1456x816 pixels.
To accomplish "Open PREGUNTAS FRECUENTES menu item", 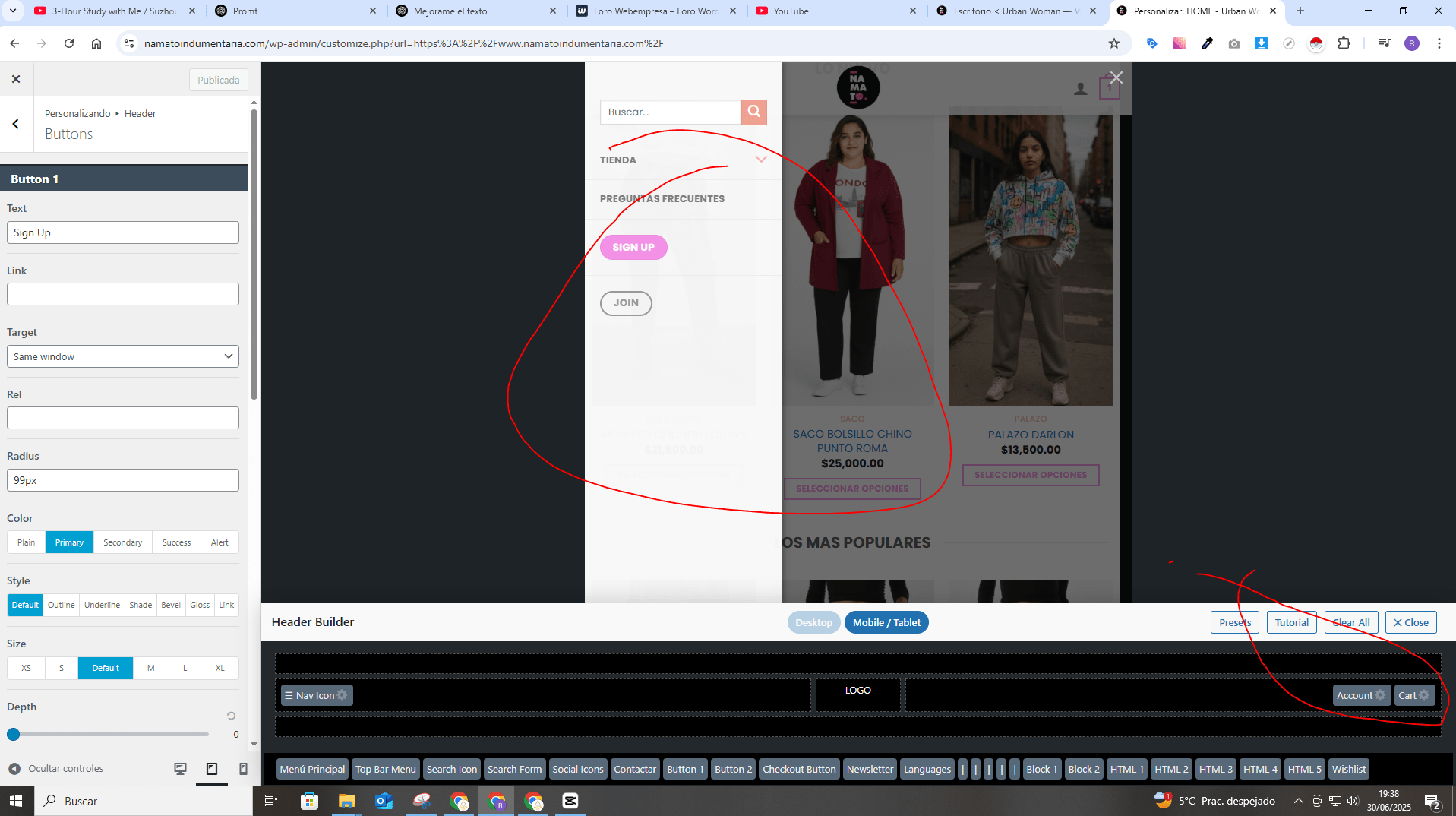I will 662,199.
